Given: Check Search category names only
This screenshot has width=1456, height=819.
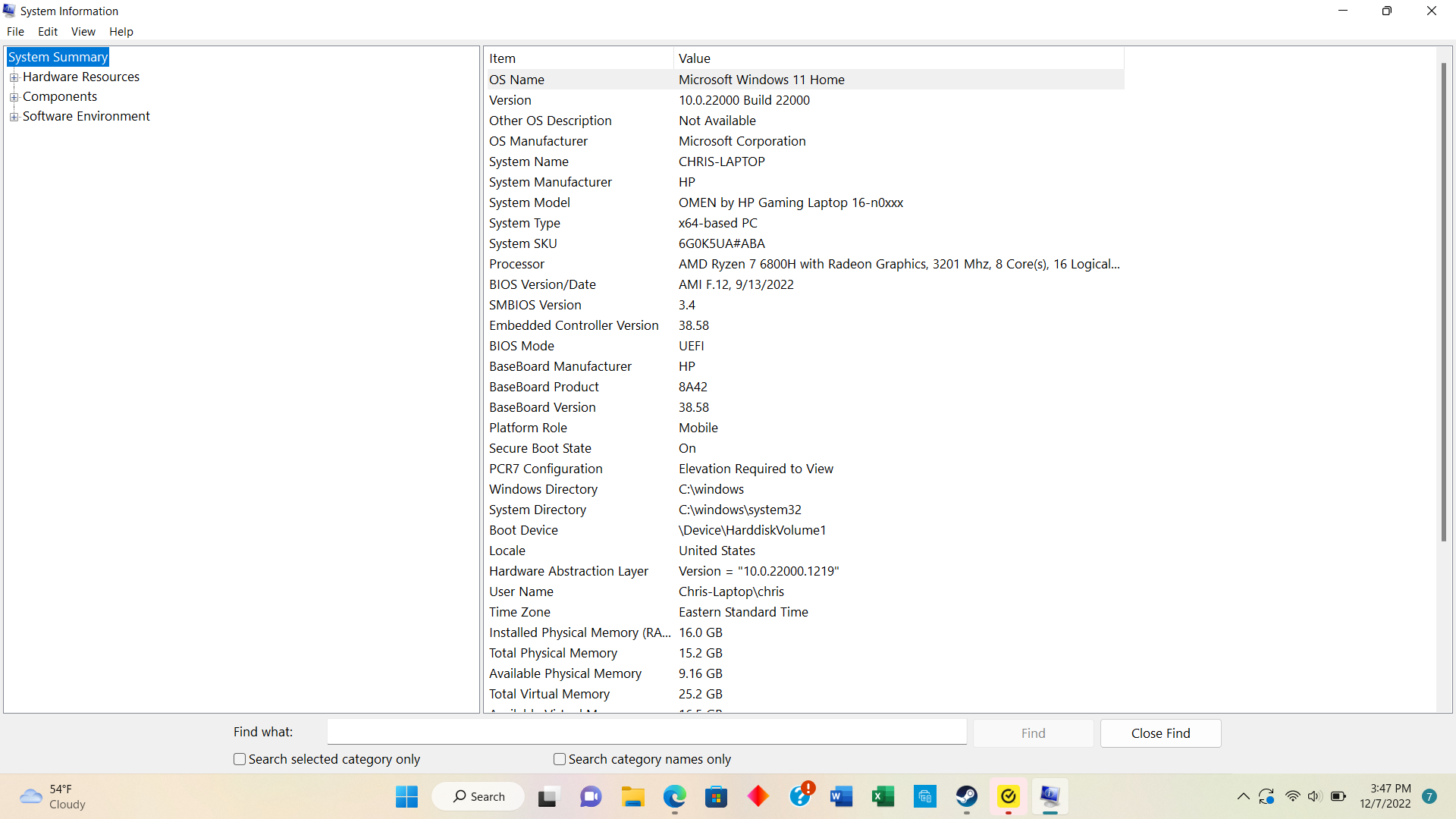Looking at the screenshot, I should [559, 758].
